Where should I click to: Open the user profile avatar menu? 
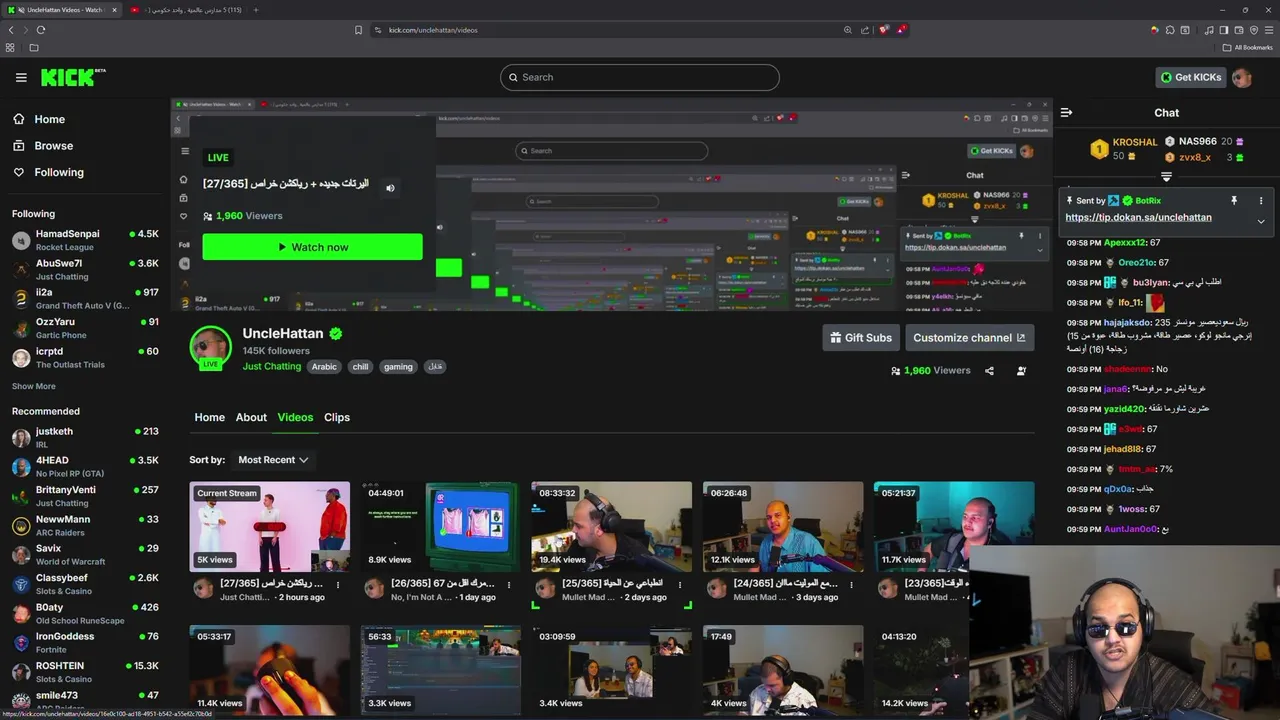click(1242, 77)
